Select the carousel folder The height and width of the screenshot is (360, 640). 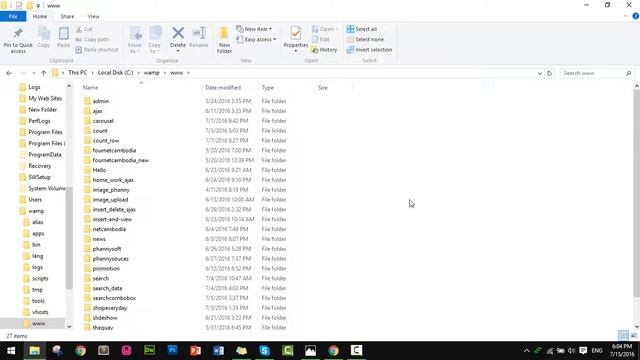pos(103,121)
